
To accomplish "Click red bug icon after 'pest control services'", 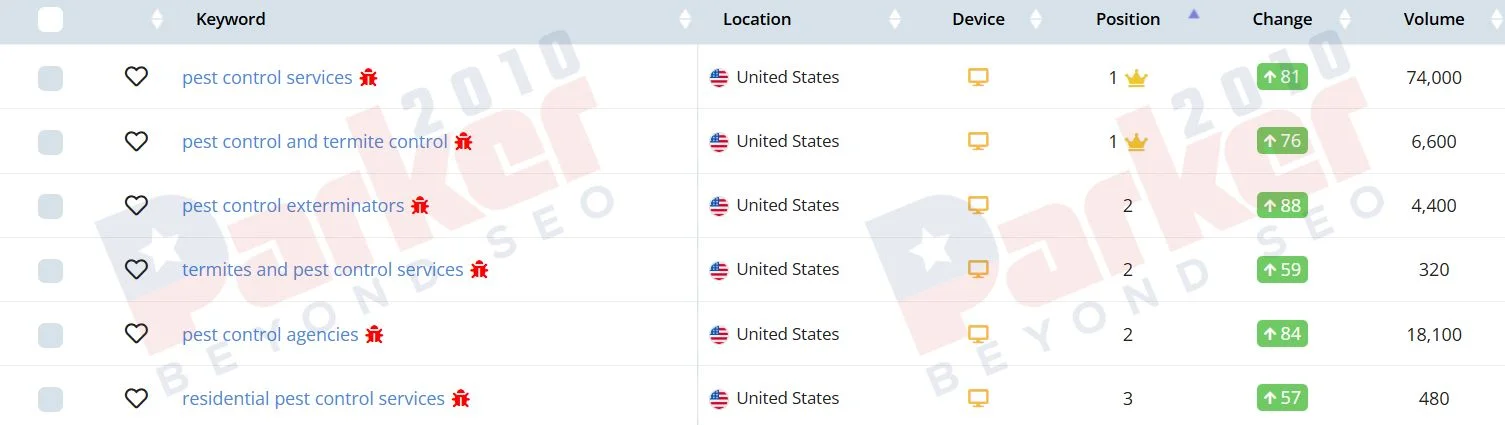I will coord(369,77).
